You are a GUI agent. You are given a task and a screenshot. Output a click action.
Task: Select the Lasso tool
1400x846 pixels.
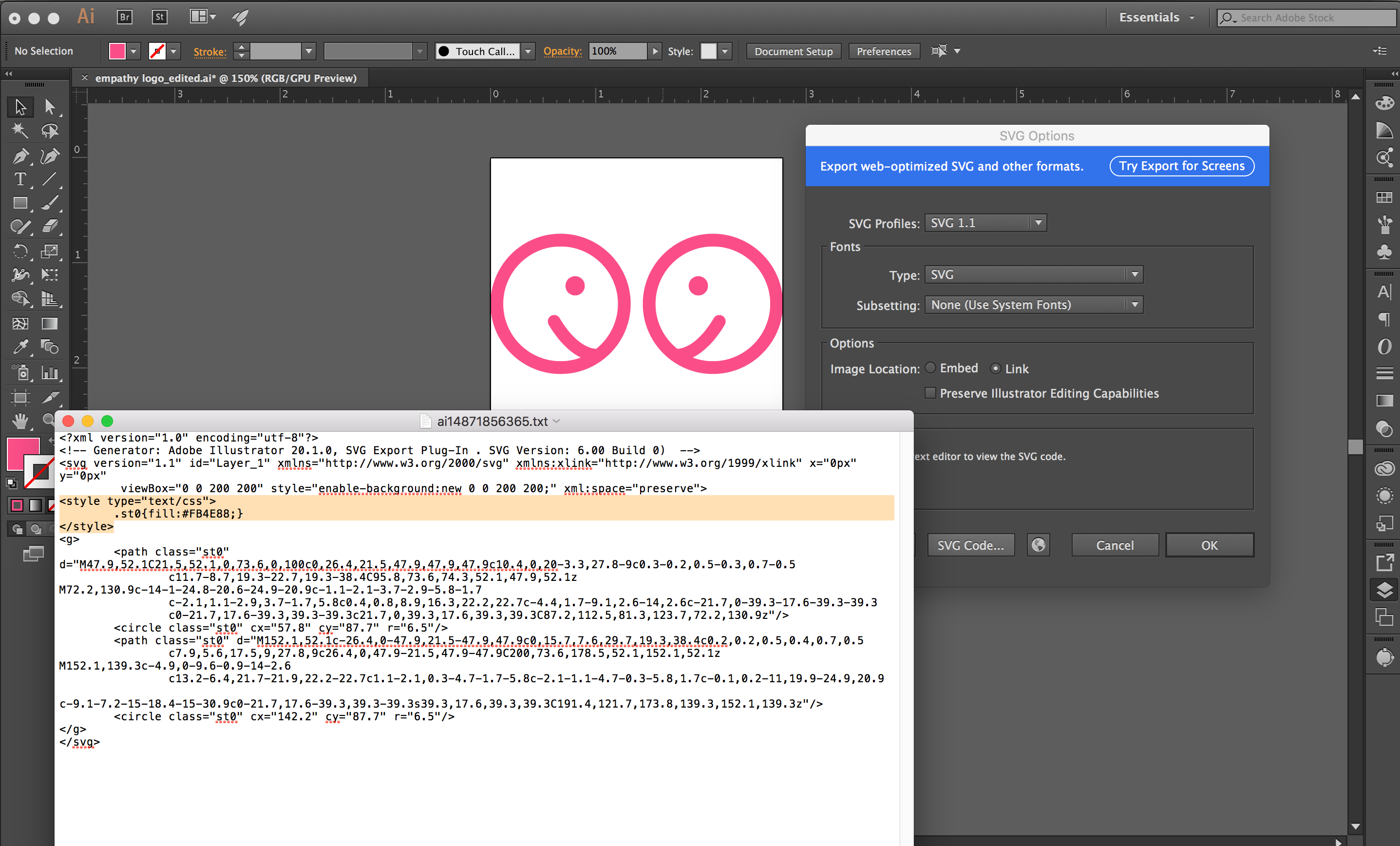coord(50,131)
